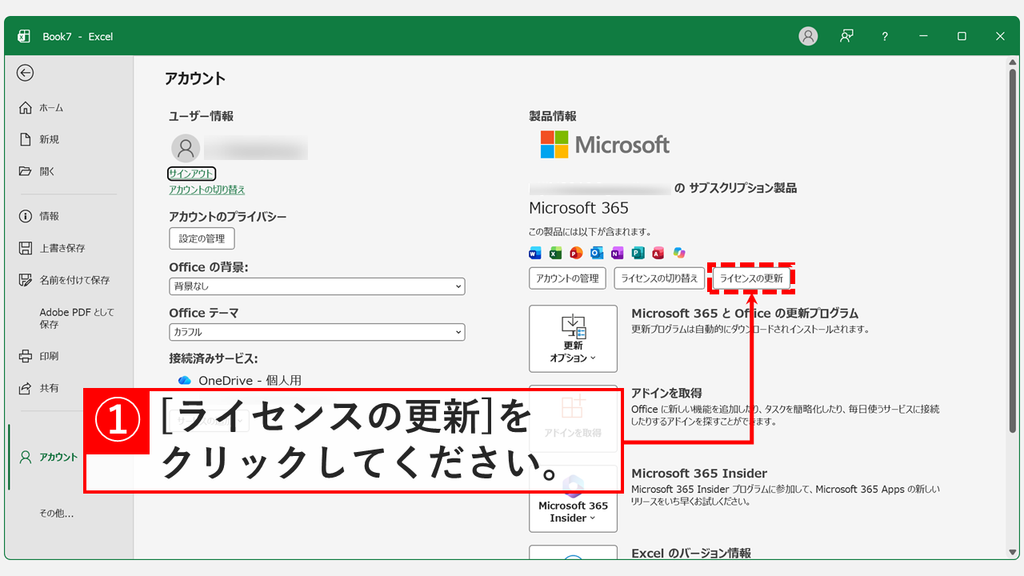Click the サインアウト link
The image size is (1024, 576).
point(191,174)
